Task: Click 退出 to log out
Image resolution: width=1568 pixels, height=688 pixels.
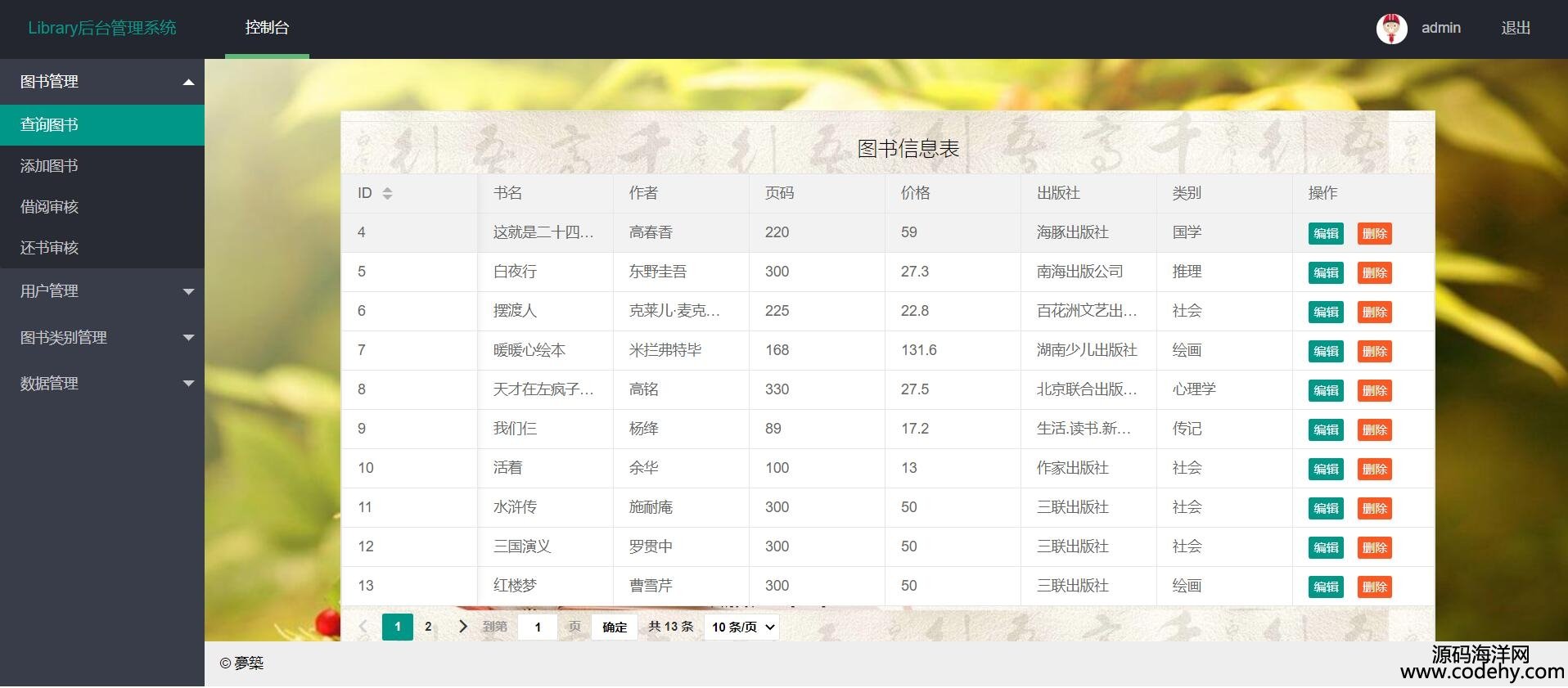Action: click(1516, 28)
